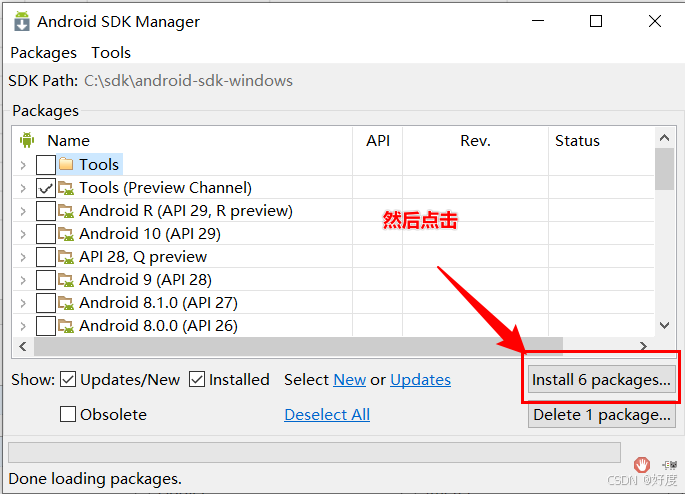Click the empty download progress bar
This screenshot has height=494, width=685.
(315, 452)
